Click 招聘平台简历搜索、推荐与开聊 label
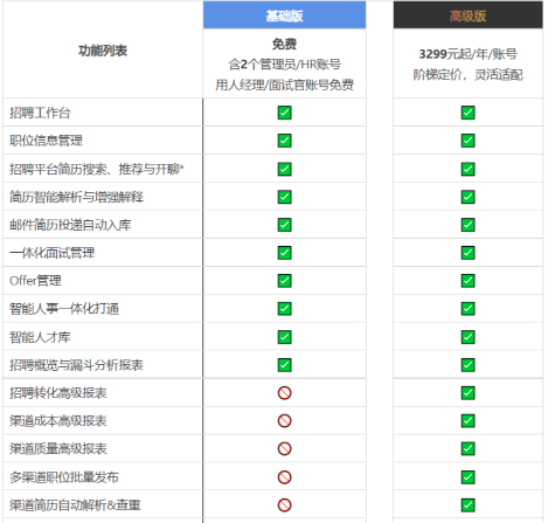This screenshot has height=523, width=546. coord(96,169)
